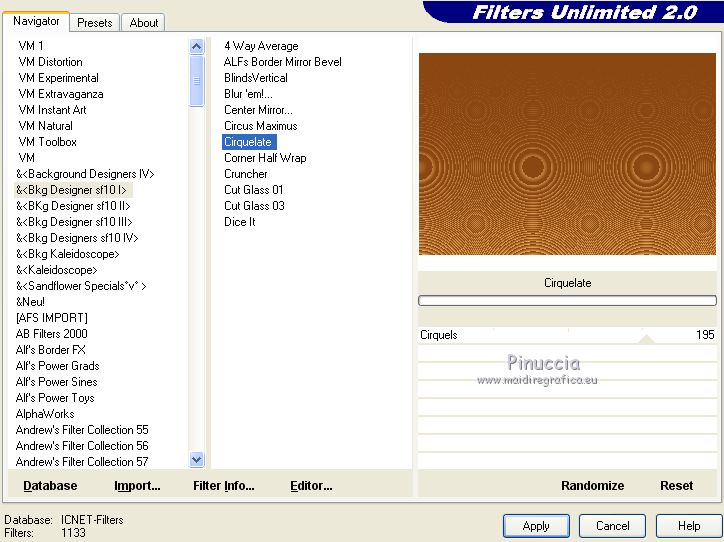Click the Cirquels value 195
The width and height of the screenshot is (724, 542).
(x=705, y=335)
